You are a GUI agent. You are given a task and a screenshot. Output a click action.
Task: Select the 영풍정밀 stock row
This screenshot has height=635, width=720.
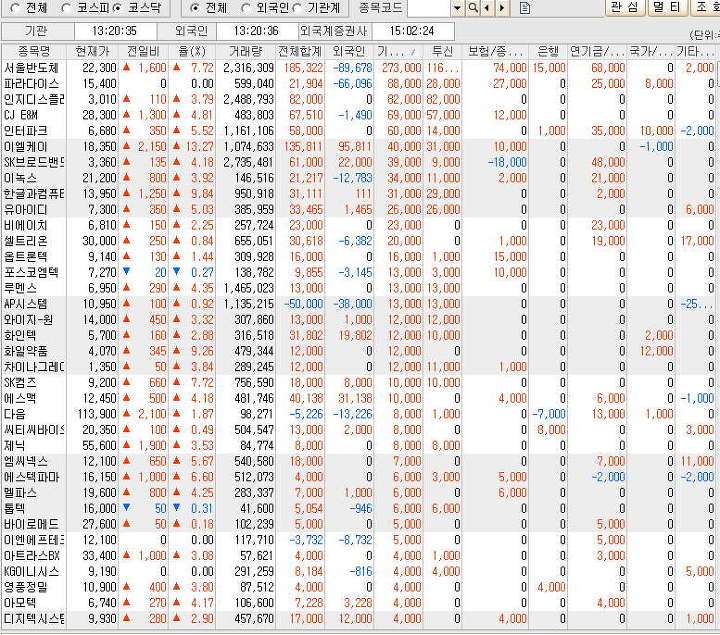359,587
